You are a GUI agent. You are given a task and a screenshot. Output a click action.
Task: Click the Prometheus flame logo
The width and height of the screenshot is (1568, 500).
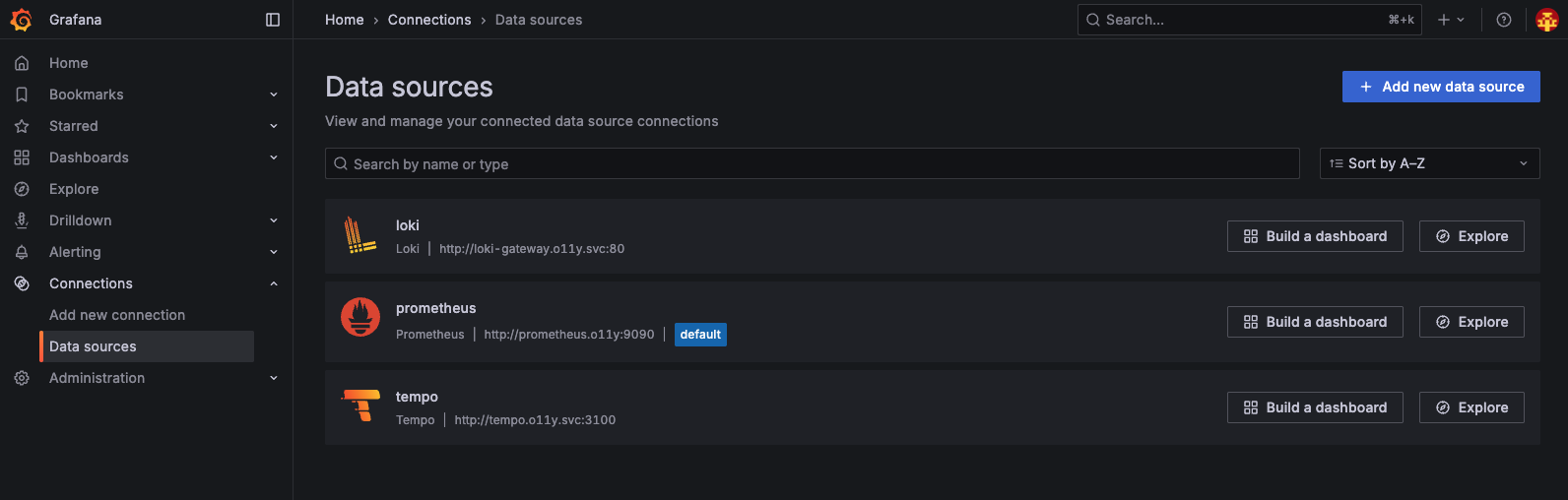[x=360, y=317]
